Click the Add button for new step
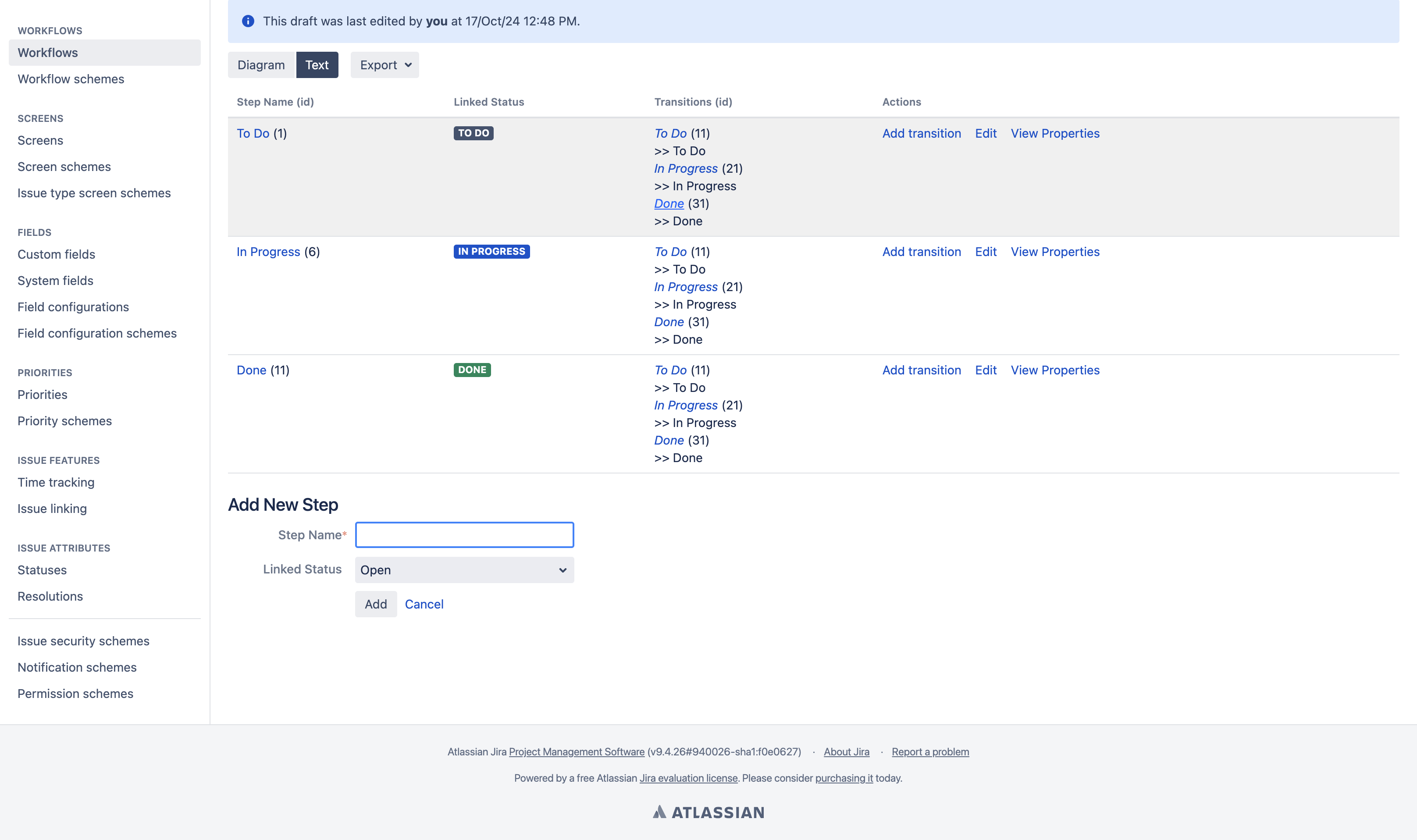Screen dimensions: 1417x840 coord(375,603)
